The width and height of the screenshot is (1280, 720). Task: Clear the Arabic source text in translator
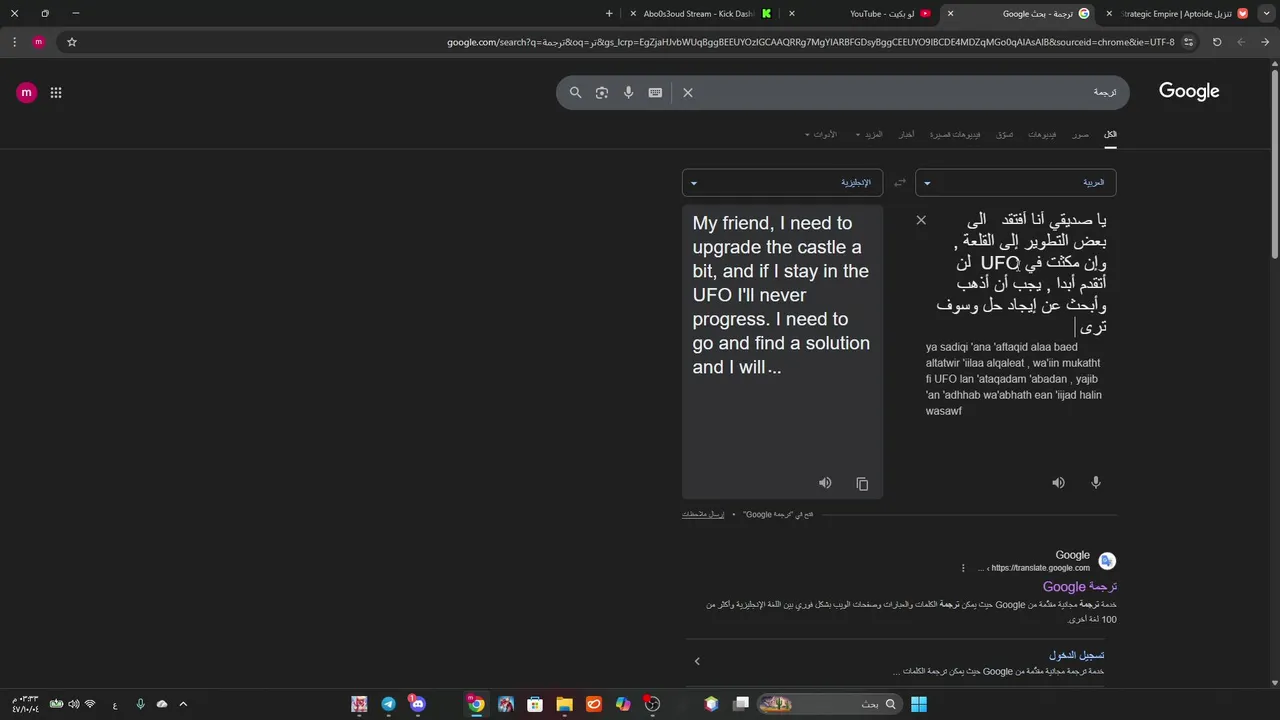921,220
